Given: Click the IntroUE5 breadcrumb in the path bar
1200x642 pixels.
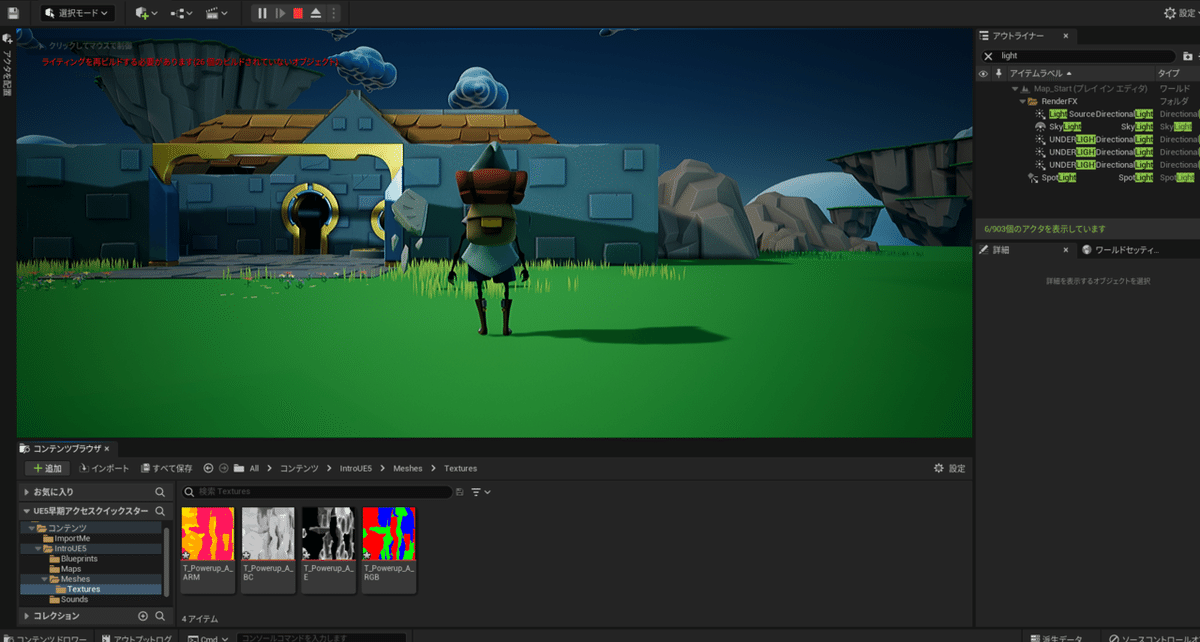Looking at the screenshot, I should 356,468.
